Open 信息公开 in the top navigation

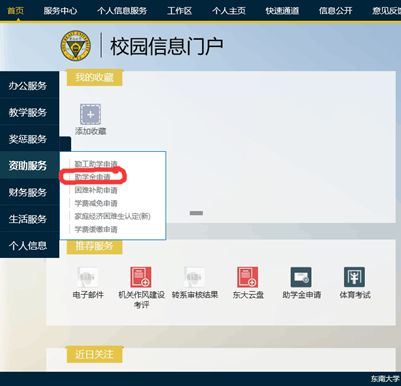pos(336,11)
